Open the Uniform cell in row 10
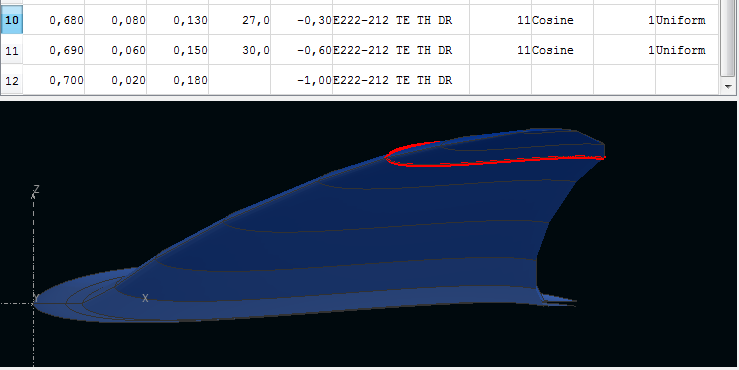739x370 pixels. tap(687, 20)
